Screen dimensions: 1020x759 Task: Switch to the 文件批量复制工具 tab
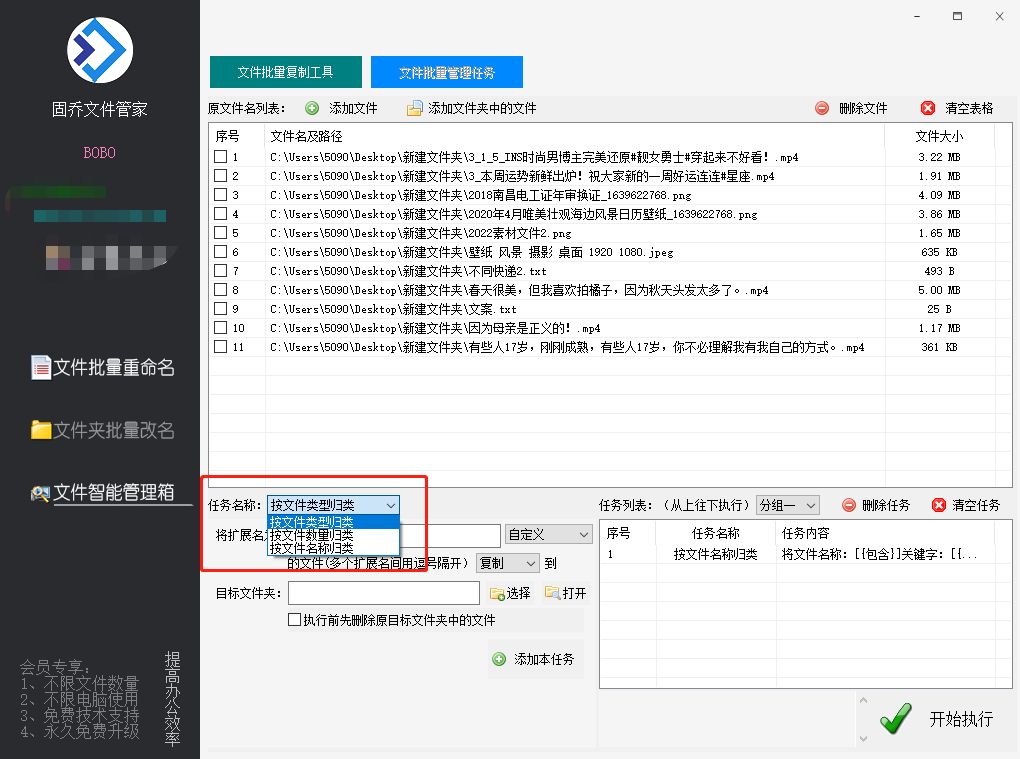(x=285, y=71)
